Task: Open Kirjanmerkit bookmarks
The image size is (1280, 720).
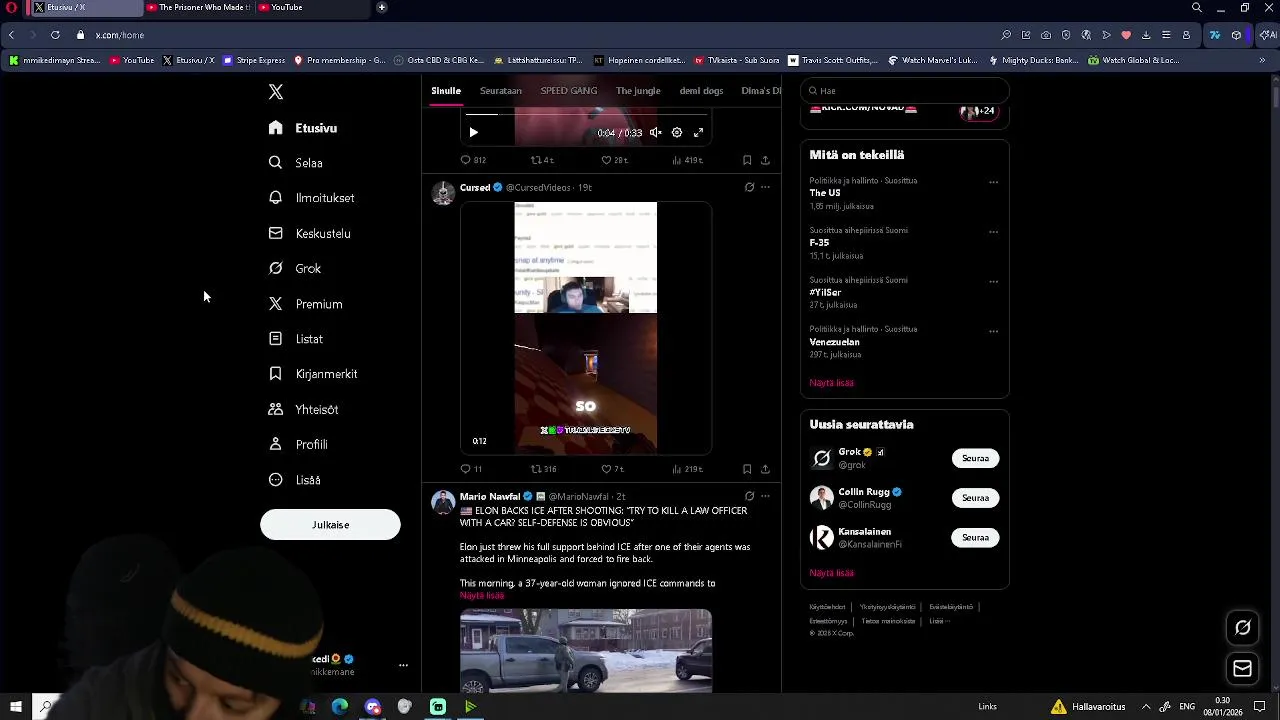Action: (x=312, y=374)
